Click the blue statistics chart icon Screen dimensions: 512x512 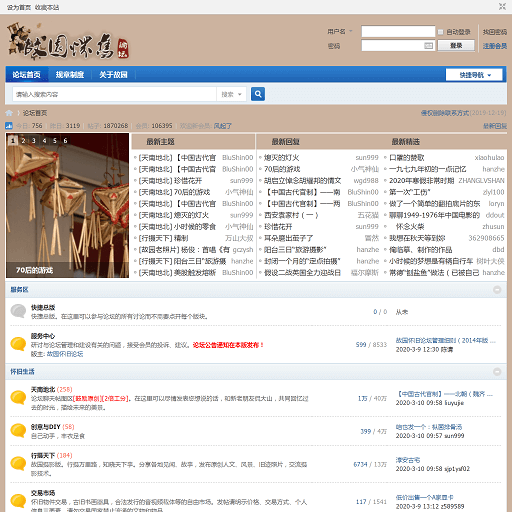point(9,126)
